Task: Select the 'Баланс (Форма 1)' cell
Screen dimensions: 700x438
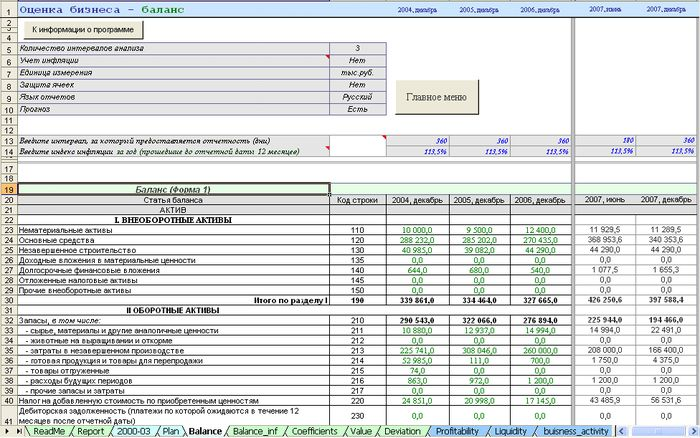Action: click(174, 189)
